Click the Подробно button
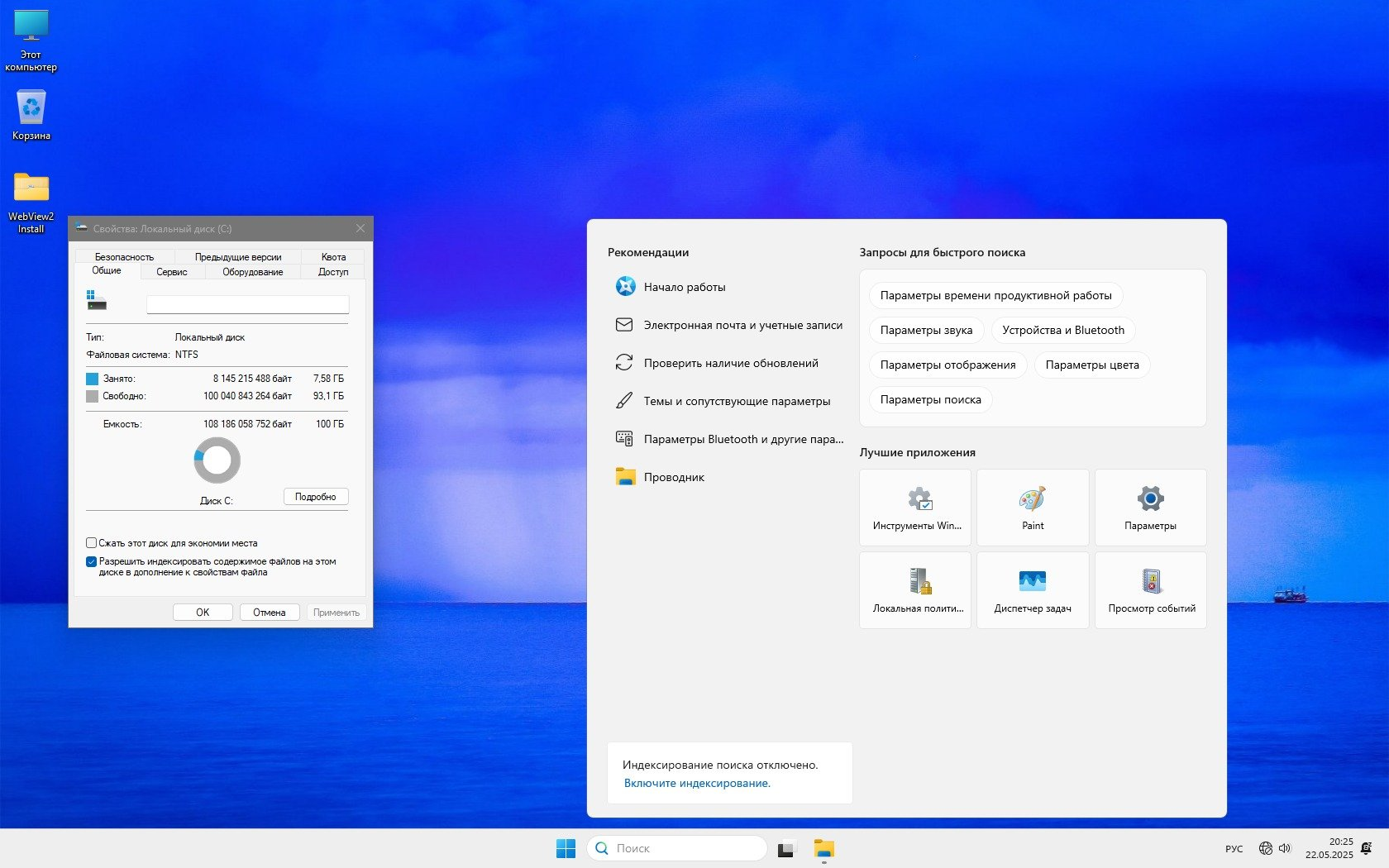 pyautogui.click(x=315, y=497)
